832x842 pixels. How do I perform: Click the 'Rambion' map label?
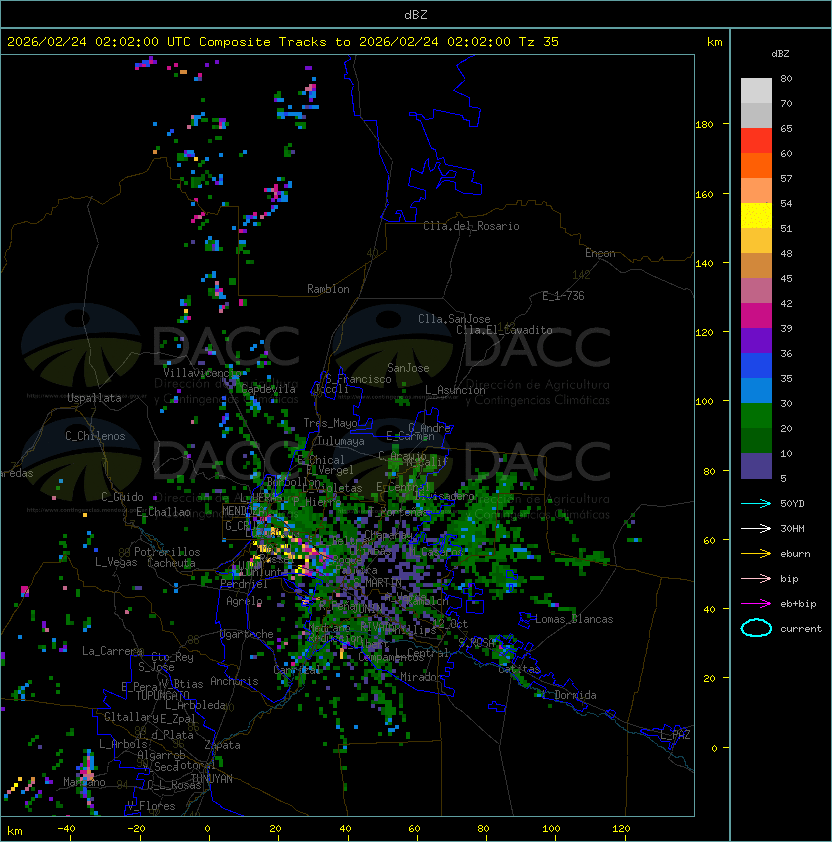(328, 289)
